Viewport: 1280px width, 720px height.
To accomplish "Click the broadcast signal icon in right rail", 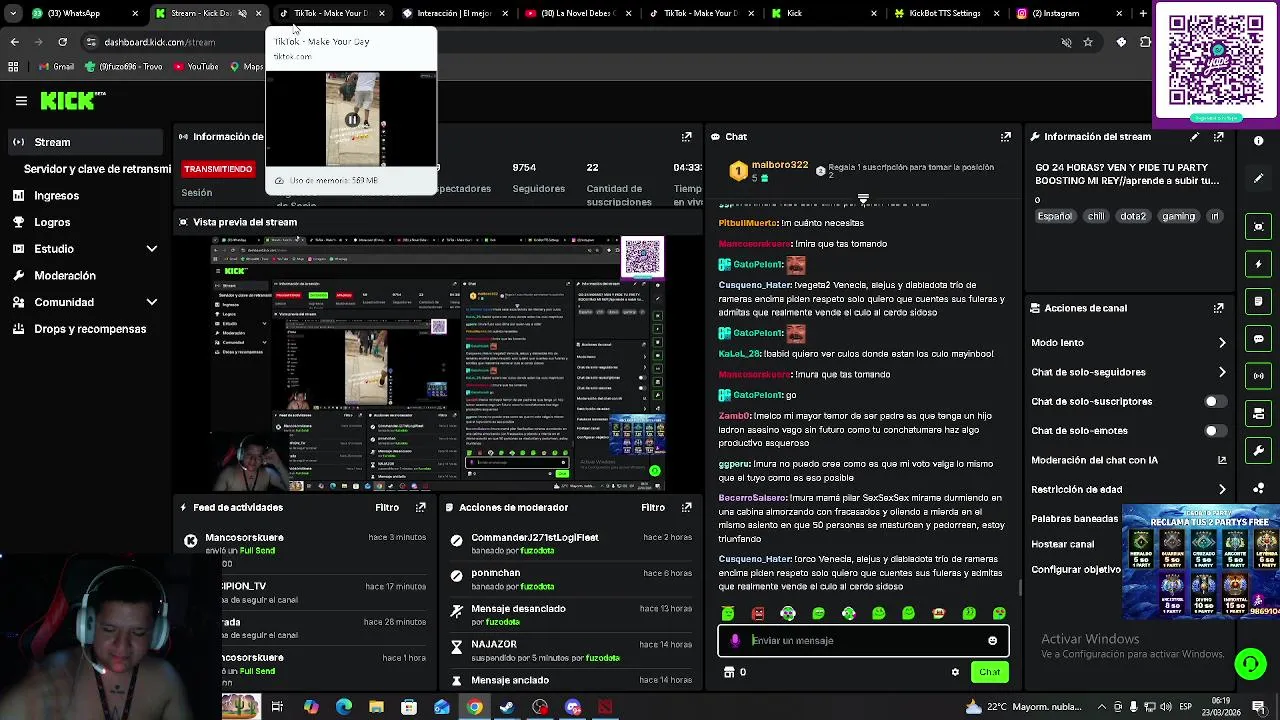I will coord(1259,376).
